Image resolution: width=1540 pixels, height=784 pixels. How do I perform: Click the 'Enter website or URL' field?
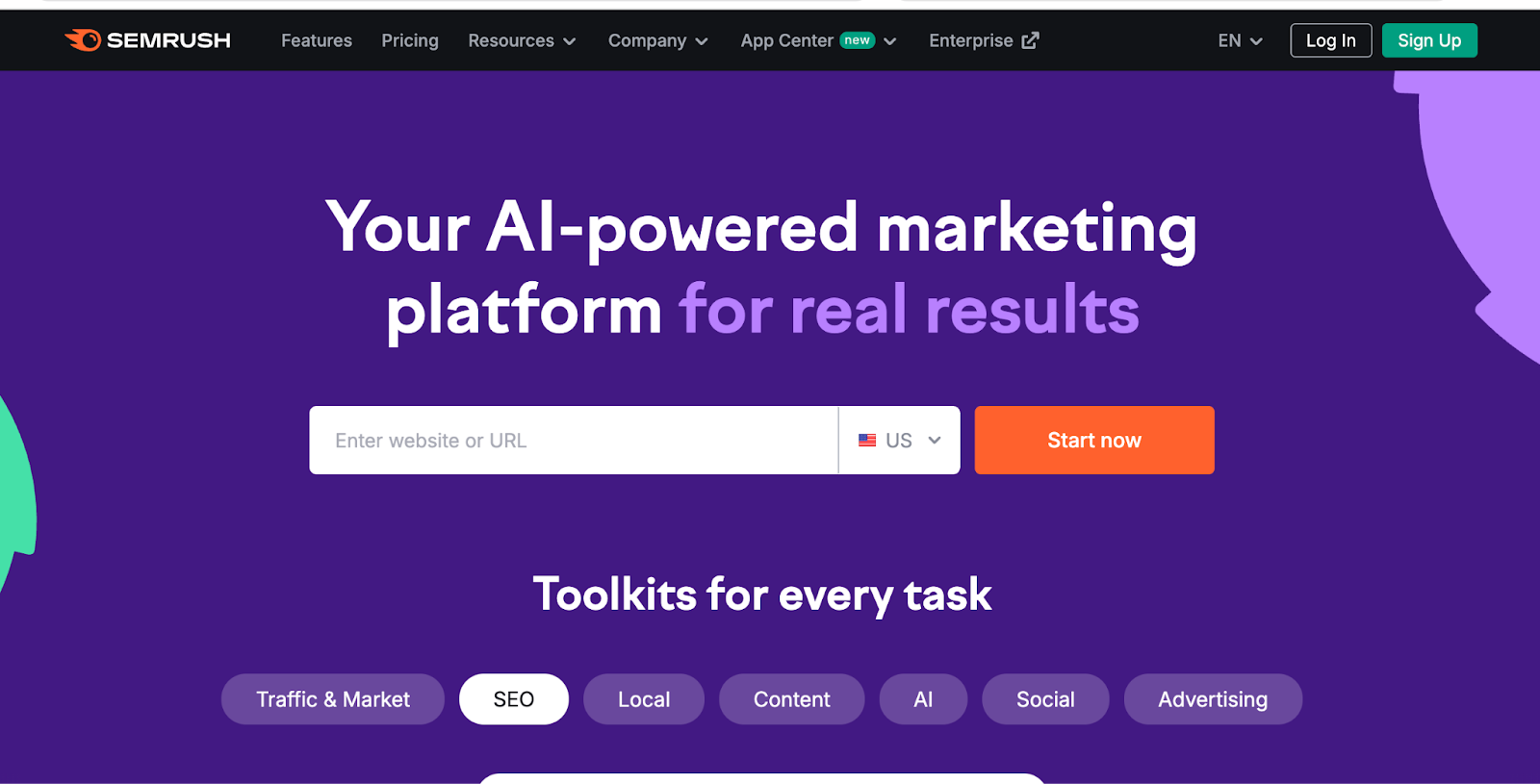point(574,440)
